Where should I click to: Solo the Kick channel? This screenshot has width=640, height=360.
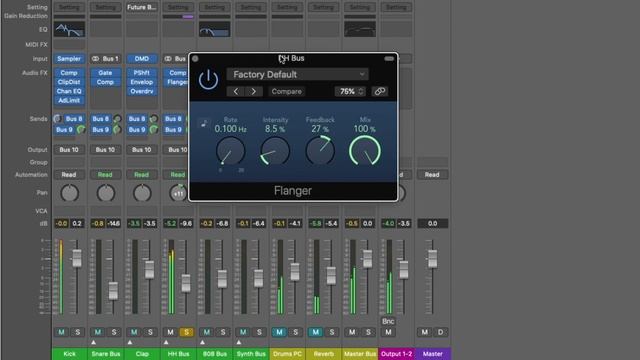tap(78, 332)
